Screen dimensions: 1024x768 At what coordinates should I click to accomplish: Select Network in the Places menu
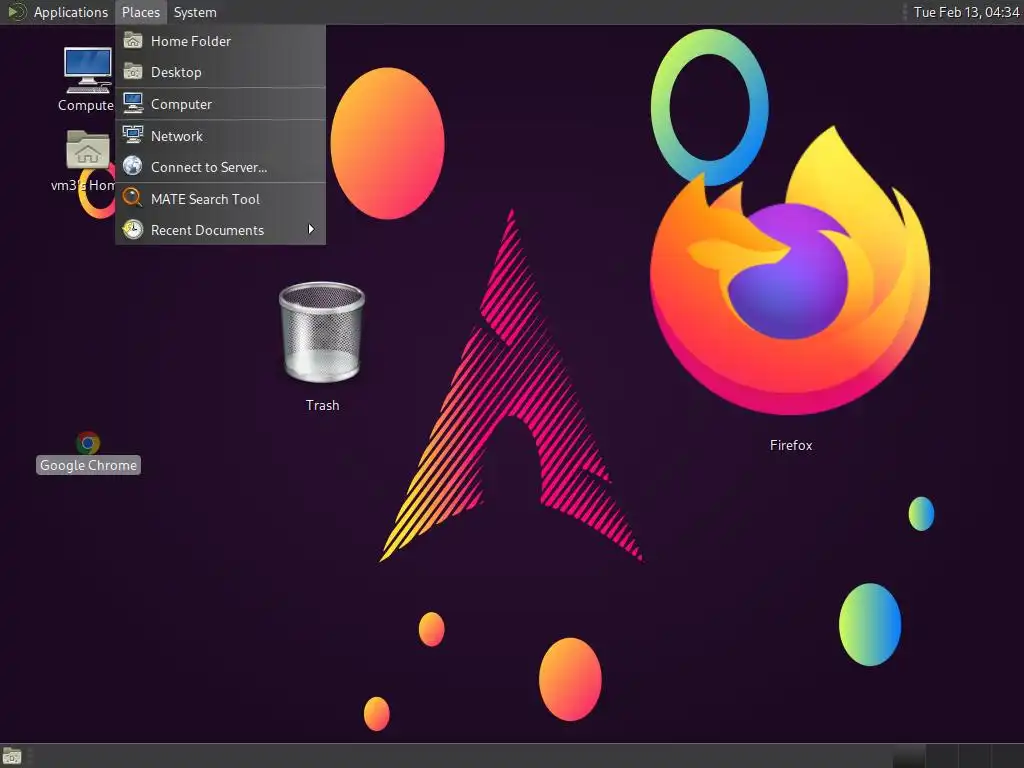[x=221, y=136]
